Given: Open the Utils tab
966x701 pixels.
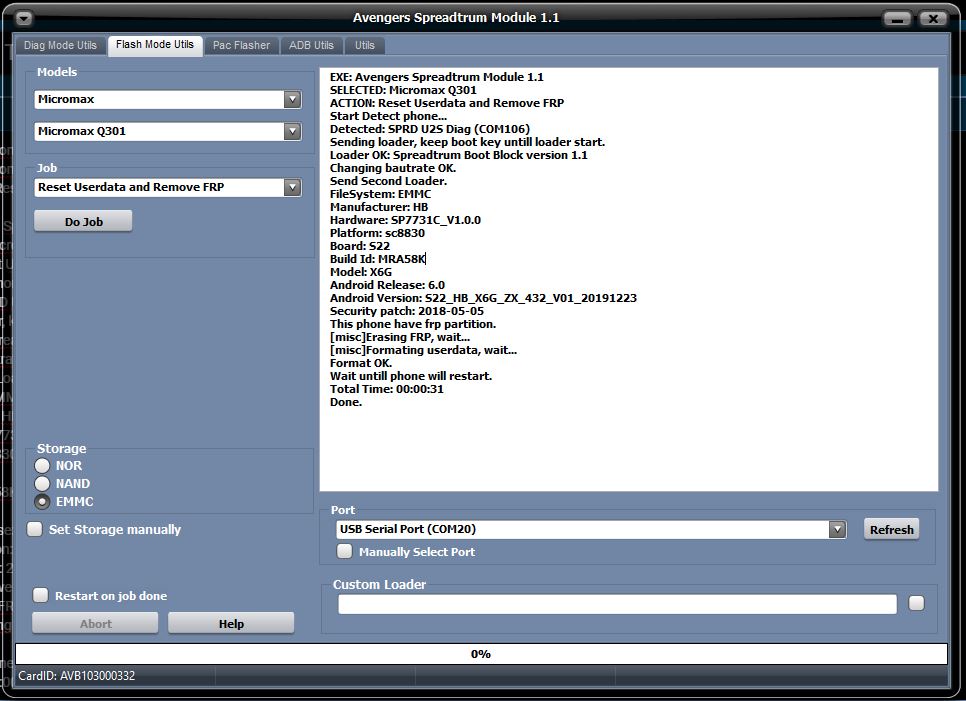Looking at the screenshot, I should tap(365, 45).
